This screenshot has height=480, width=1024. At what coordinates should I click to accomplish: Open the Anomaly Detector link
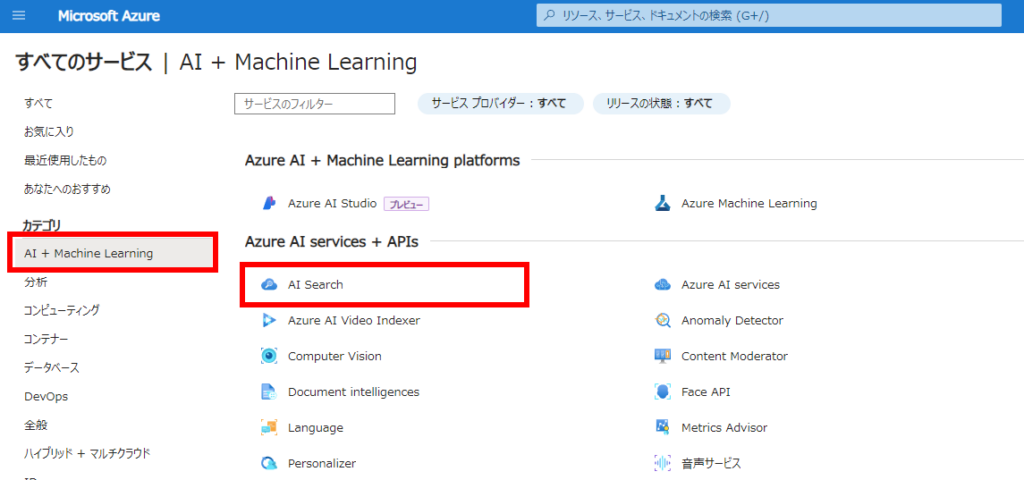732,321
